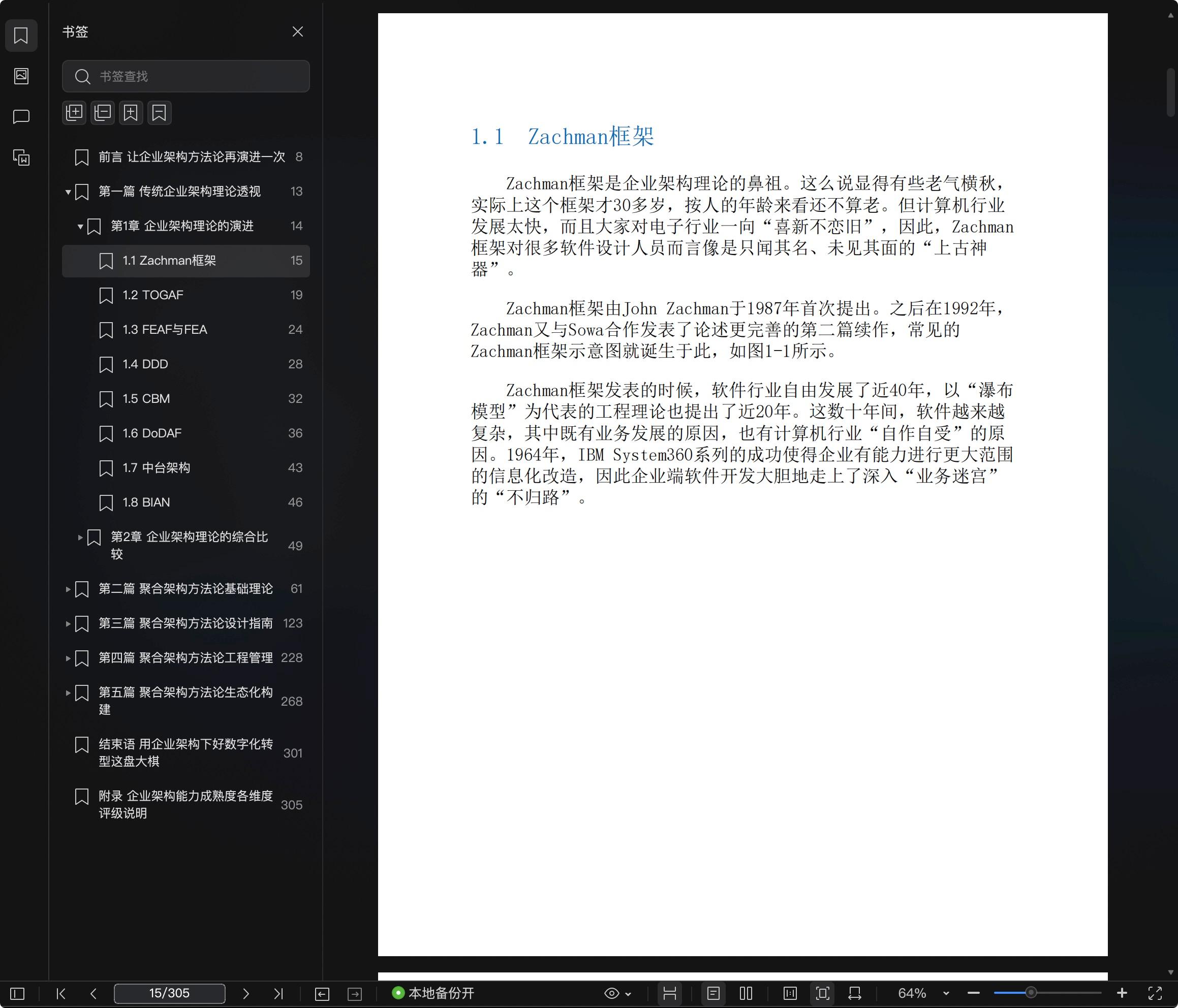Go to bookmark 1.5 CBM
The width and height of the screenshot is (1178, 1008).
(186, 399)
